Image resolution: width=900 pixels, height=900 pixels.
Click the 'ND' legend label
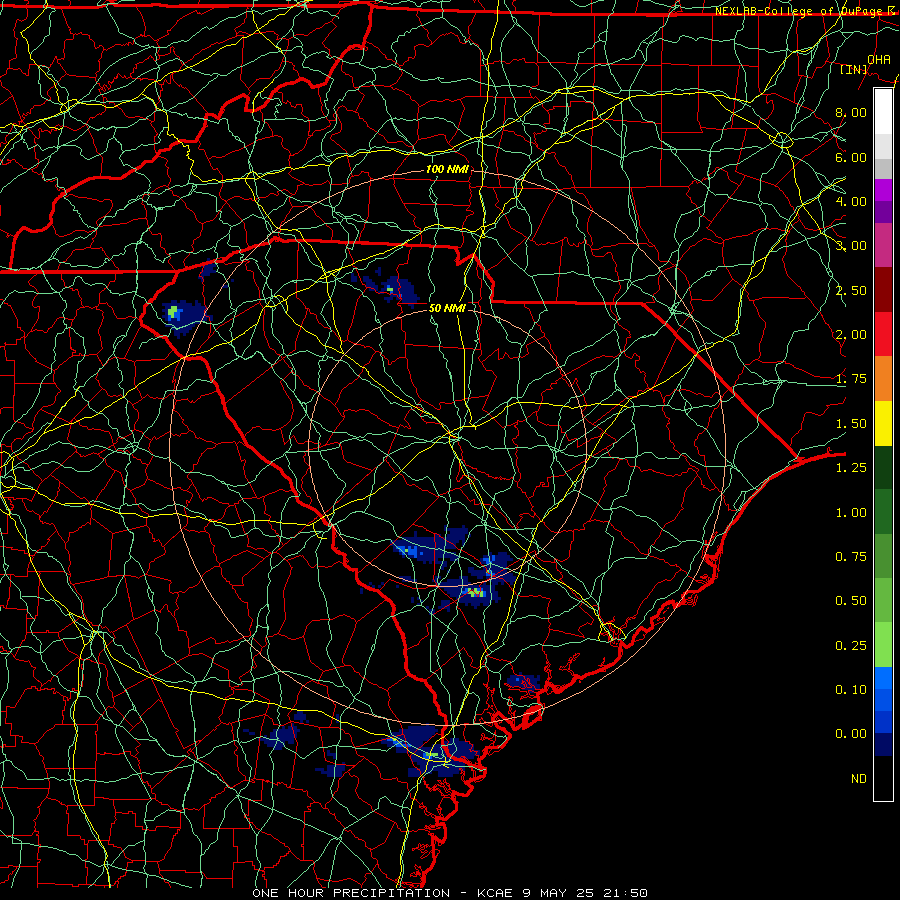(859, 779)
